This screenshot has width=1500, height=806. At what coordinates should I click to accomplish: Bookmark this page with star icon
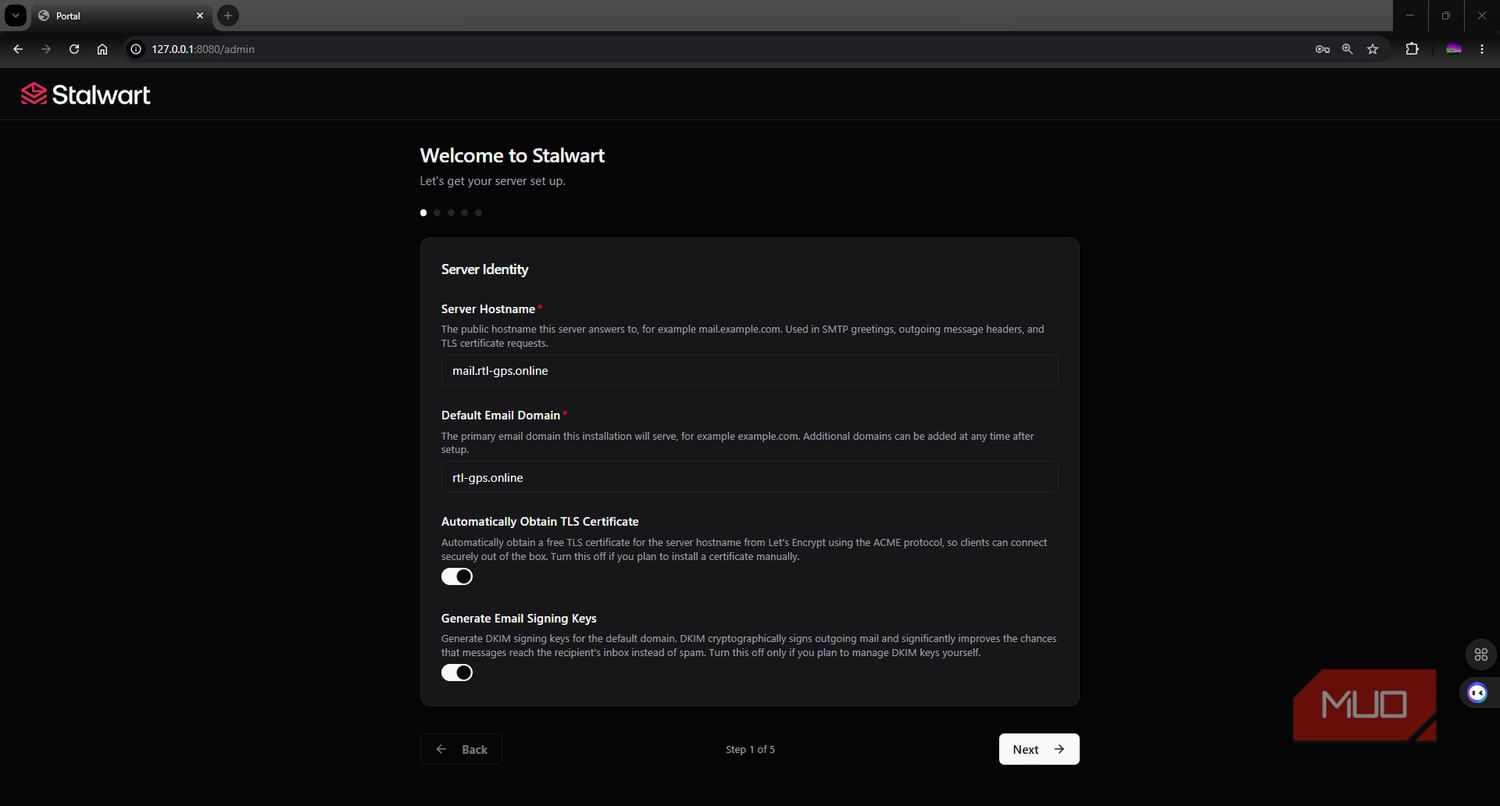click(1372, 49)
